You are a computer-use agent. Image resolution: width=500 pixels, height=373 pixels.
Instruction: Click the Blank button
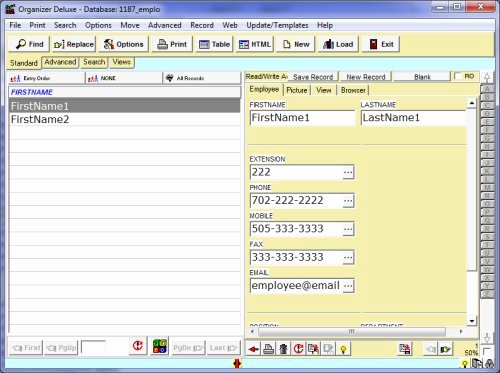tap(422, 77)
